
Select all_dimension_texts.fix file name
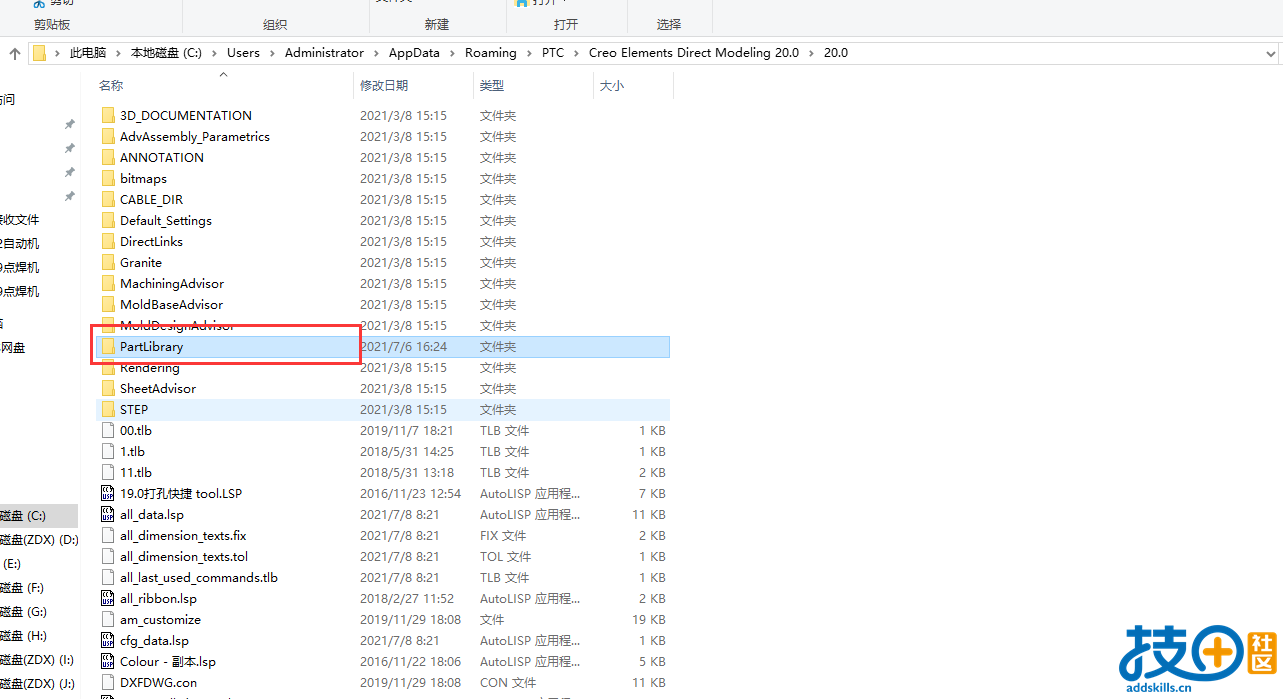[183, 536]
